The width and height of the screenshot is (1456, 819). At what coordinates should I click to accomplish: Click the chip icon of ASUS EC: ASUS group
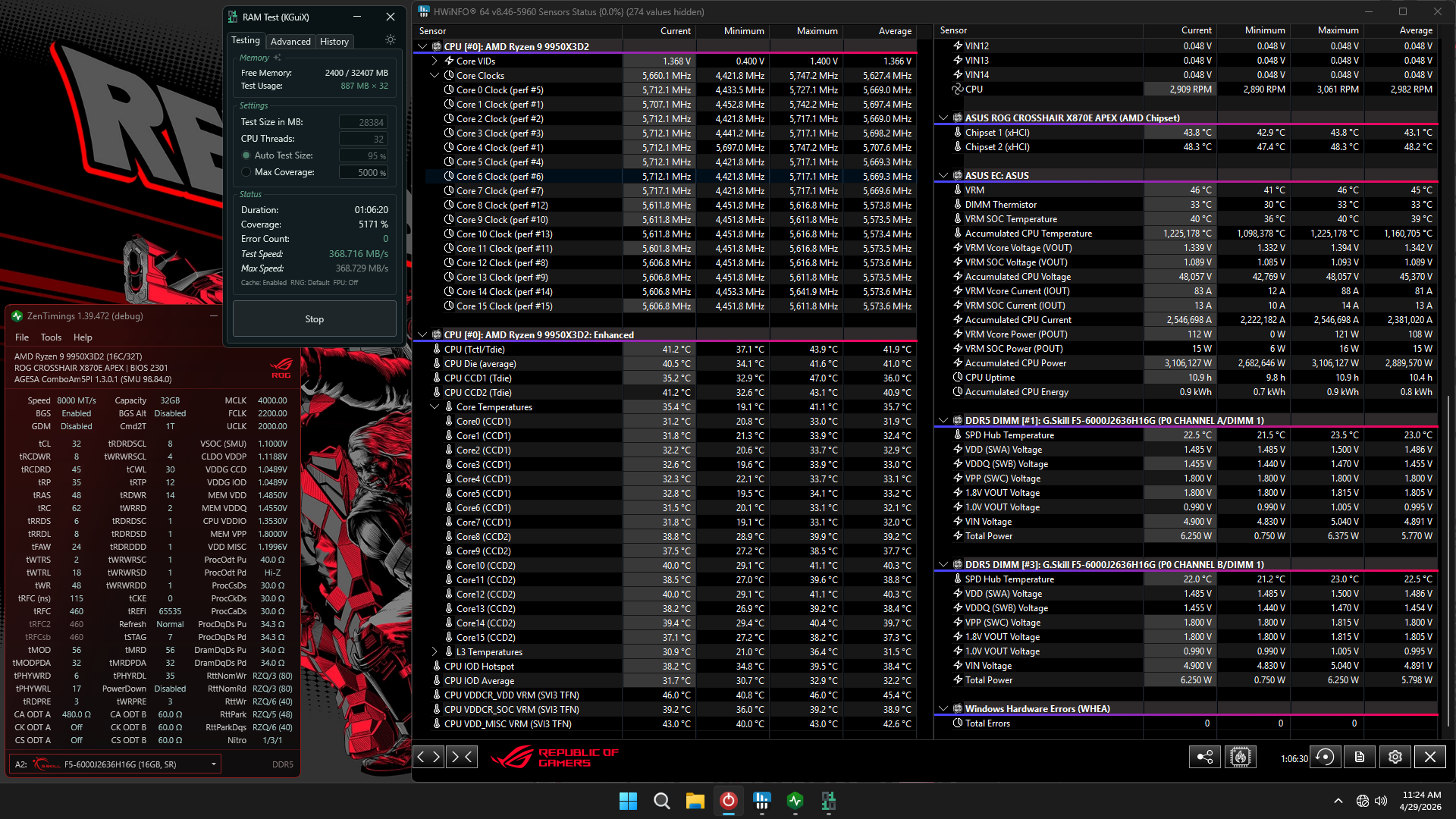(x=958, y=175)
